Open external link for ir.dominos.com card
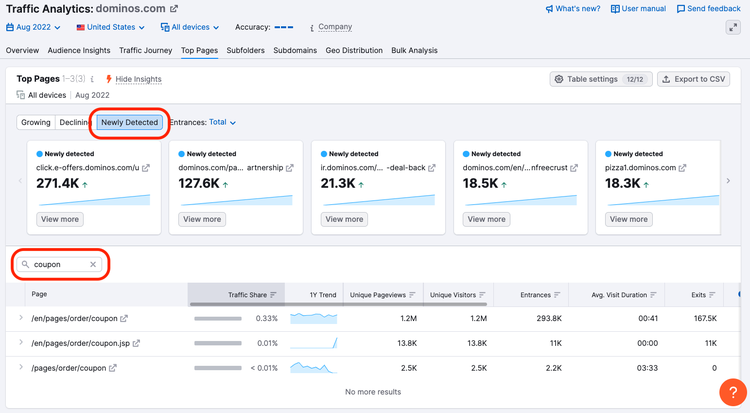The image size is (750, 413). click(x=431, y=168)
